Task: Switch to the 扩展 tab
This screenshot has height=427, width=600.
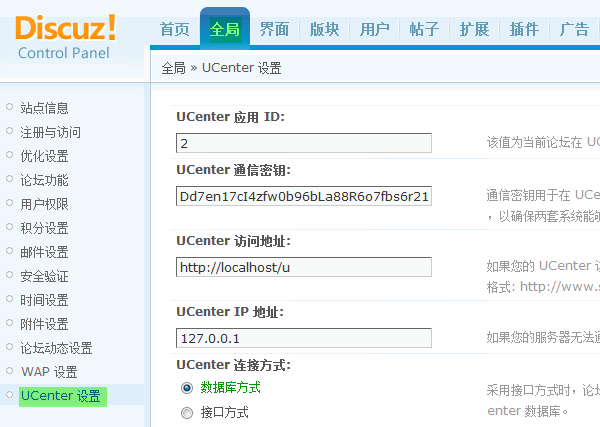Action: pos(475,30)
